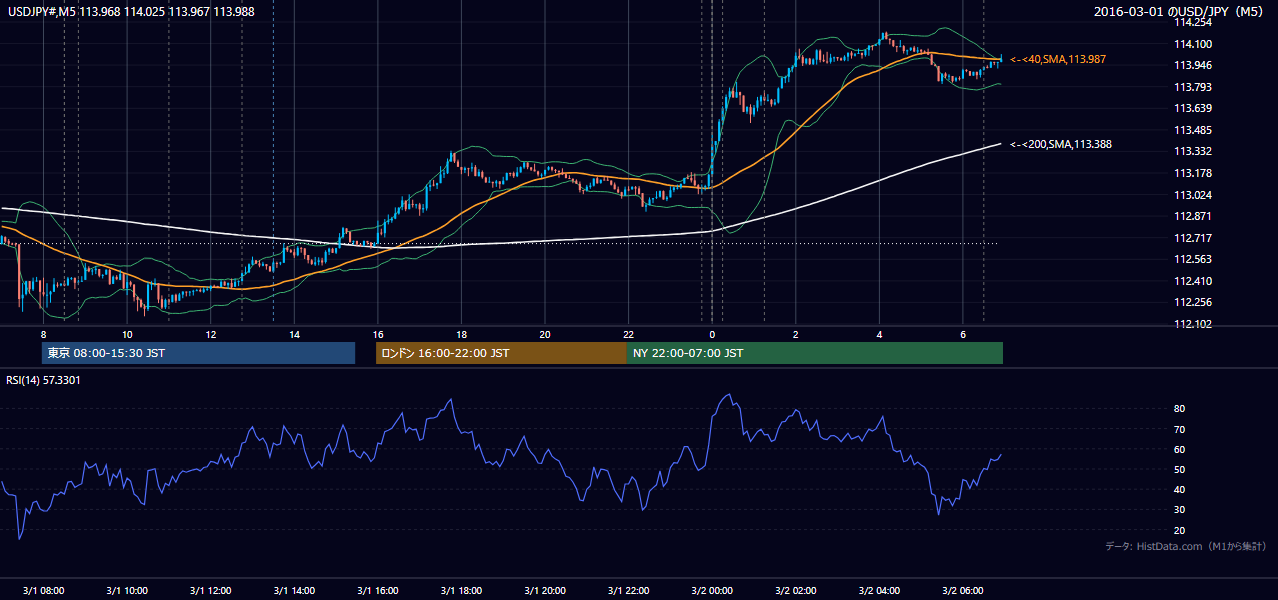Click the 3/1 10:00 time axis label
This screenshot has height=600, width=1278.
(x=127, y=590)
